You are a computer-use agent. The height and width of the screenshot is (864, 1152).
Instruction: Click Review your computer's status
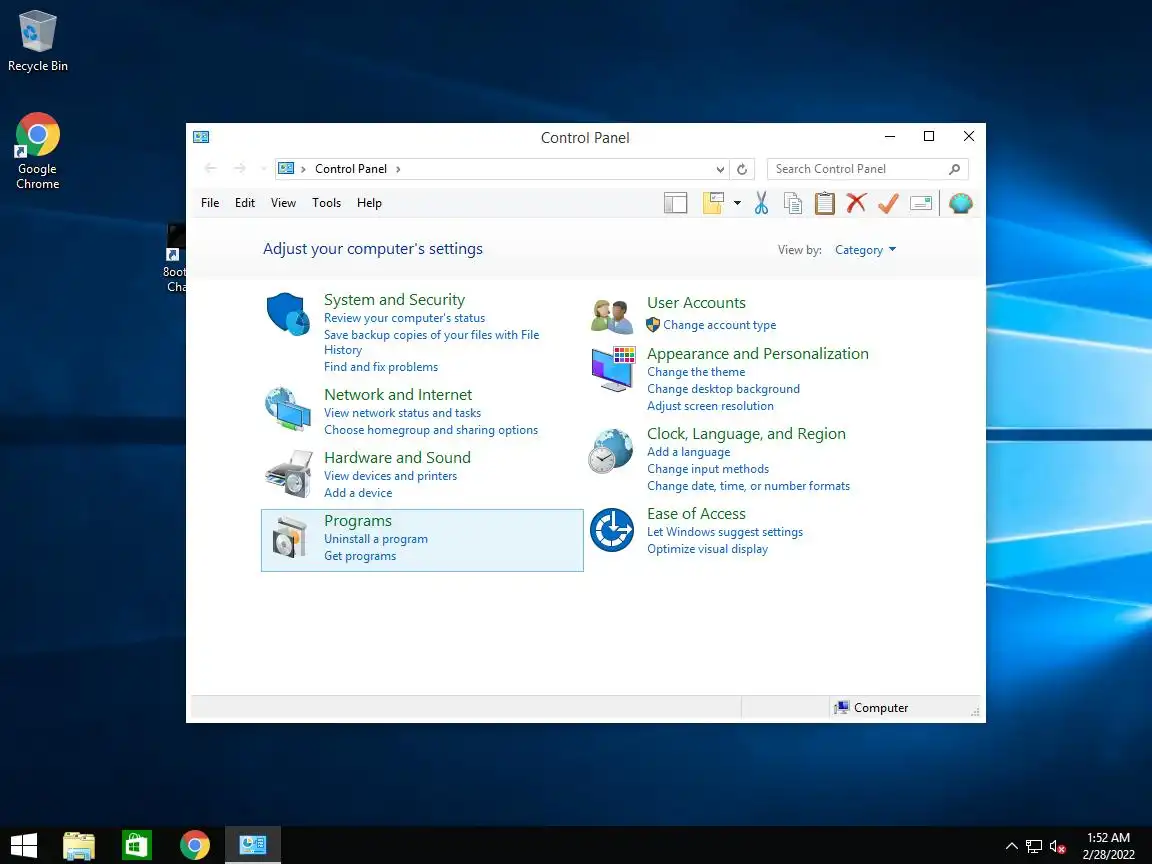[405, 318]
